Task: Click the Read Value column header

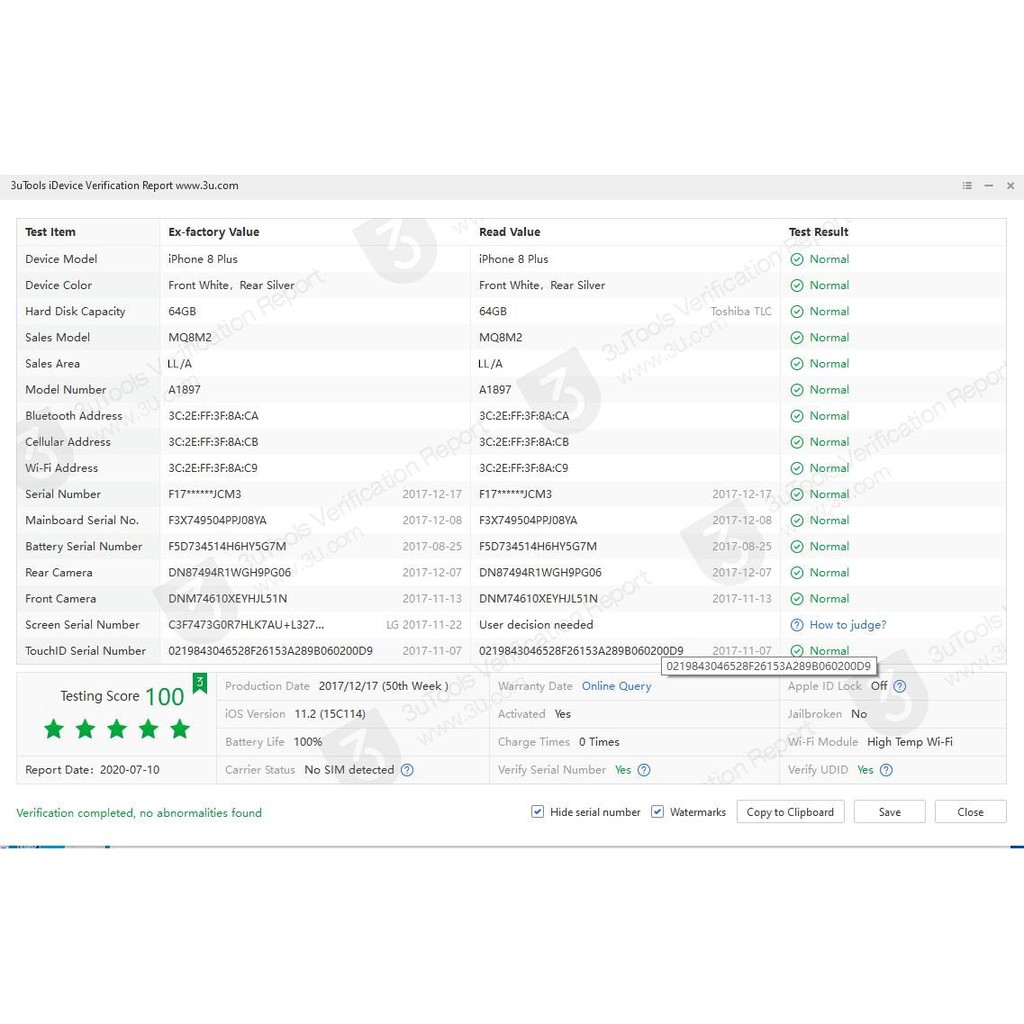Action: tap(509, 232)
